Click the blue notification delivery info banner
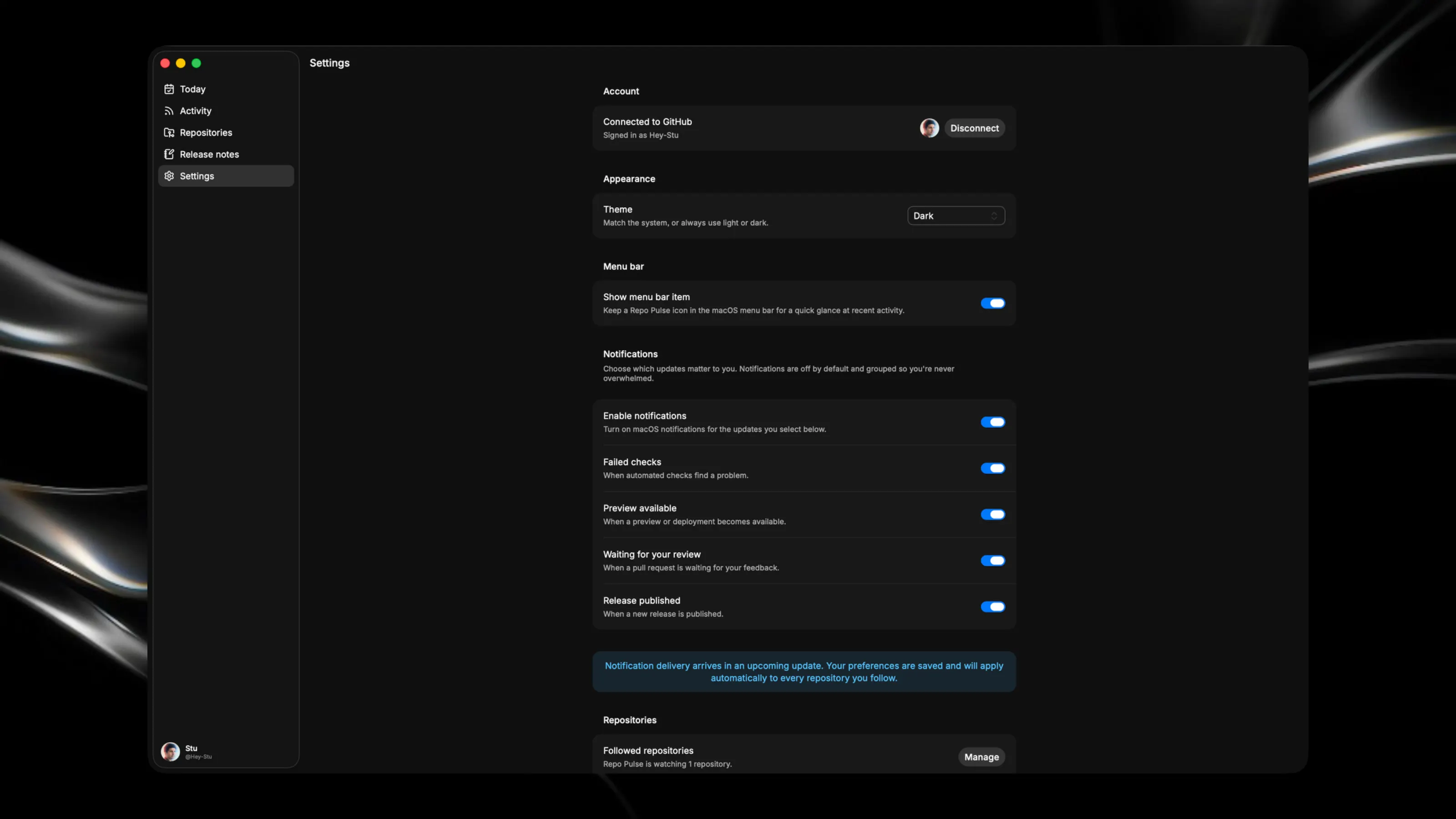 pyautogui.click(x=804, y=672)
